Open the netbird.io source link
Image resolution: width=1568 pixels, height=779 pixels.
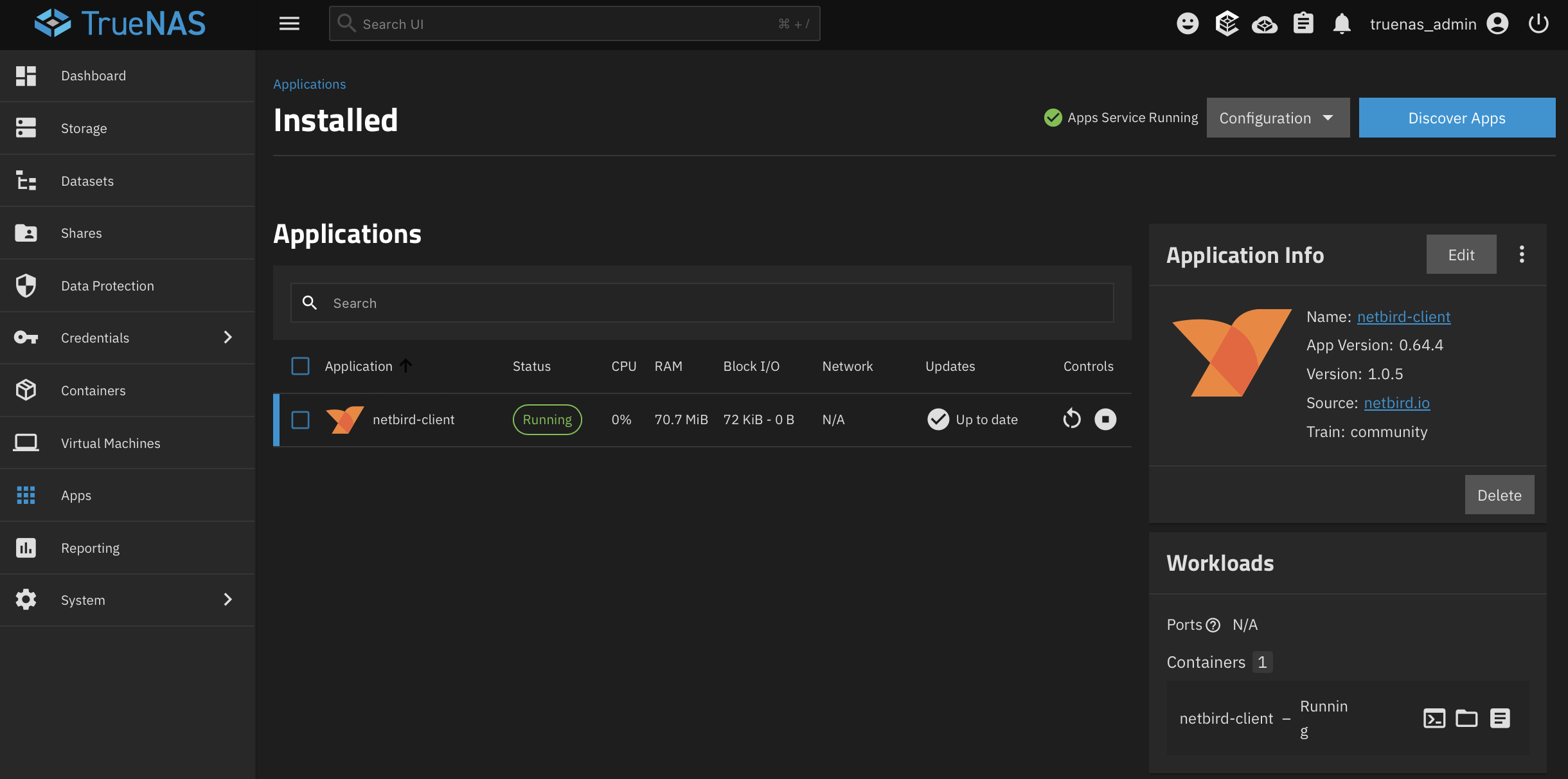point(1396,402)
